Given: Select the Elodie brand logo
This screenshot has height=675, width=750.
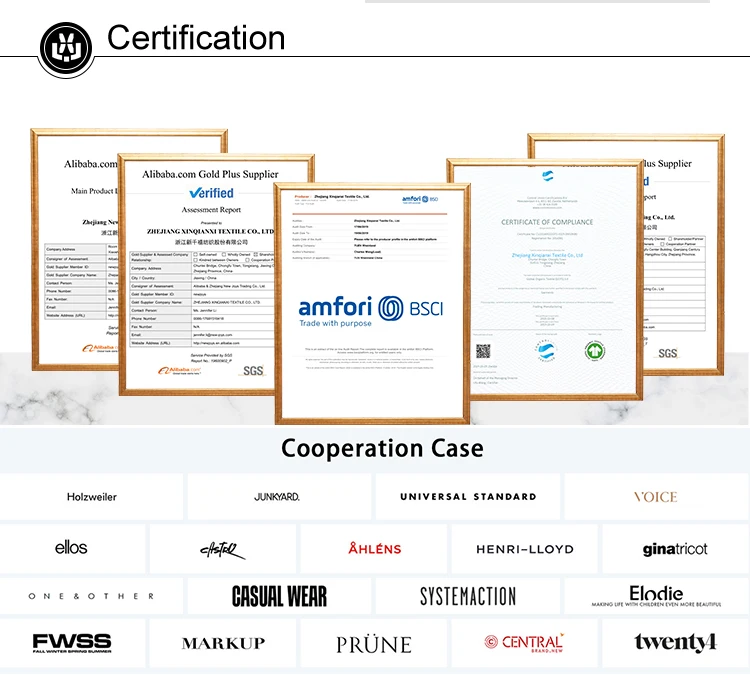Looking at the screenshot, I should [x=656, y=596].
